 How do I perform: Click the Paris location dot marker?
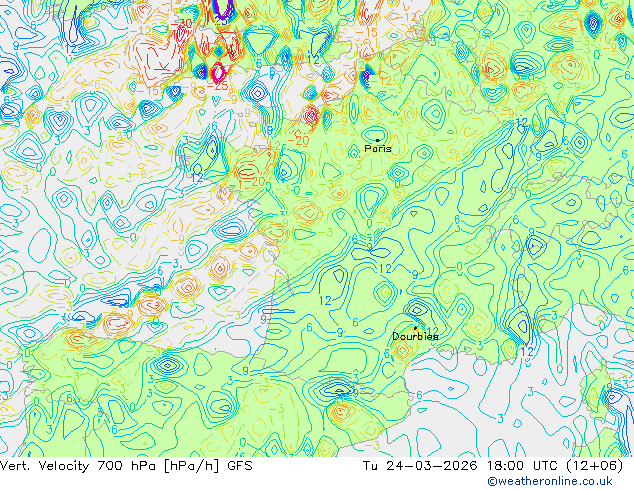coord(378,140)
